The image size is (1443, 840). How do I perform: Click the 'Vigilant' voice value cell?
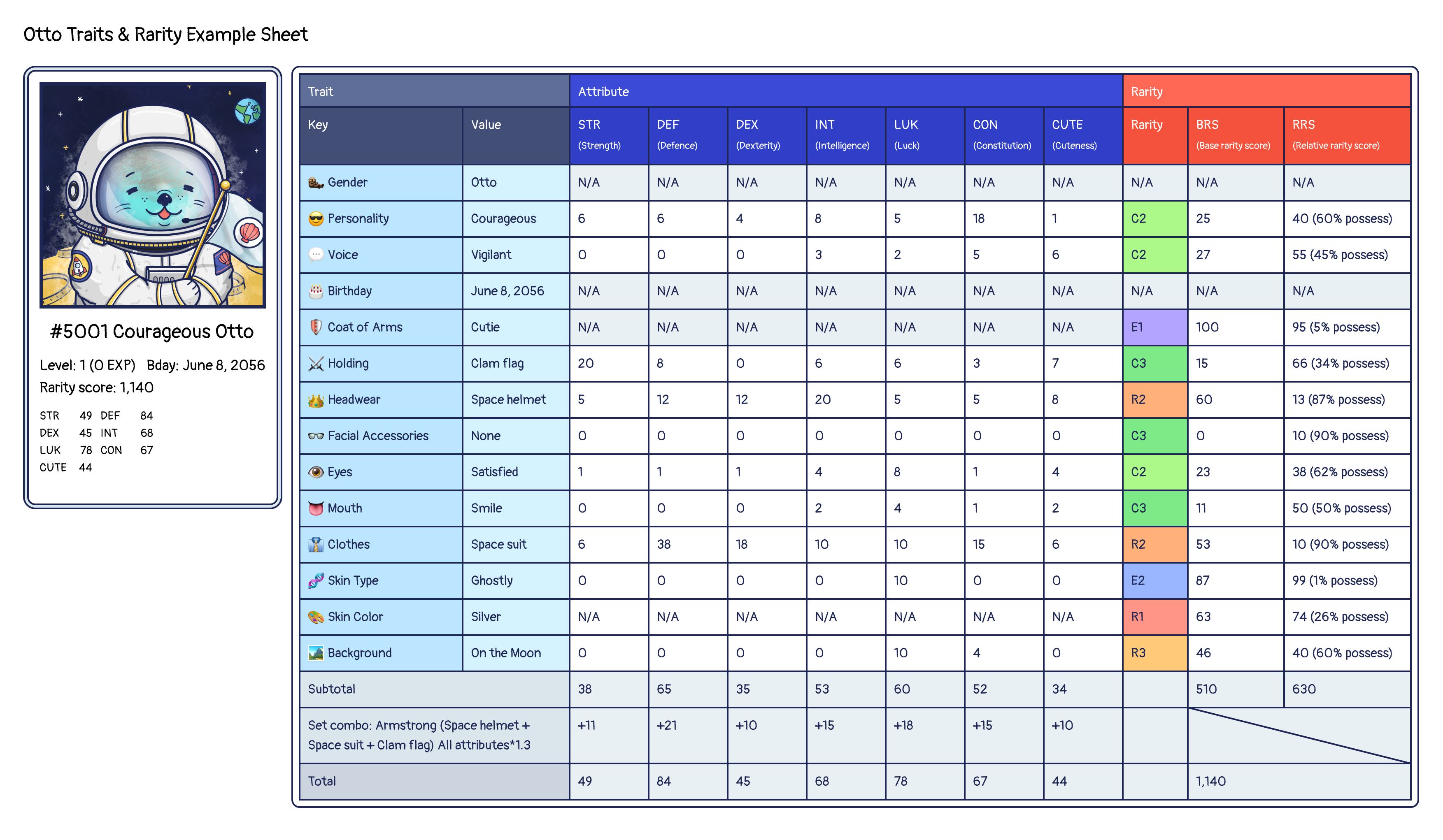click(516, 255)
